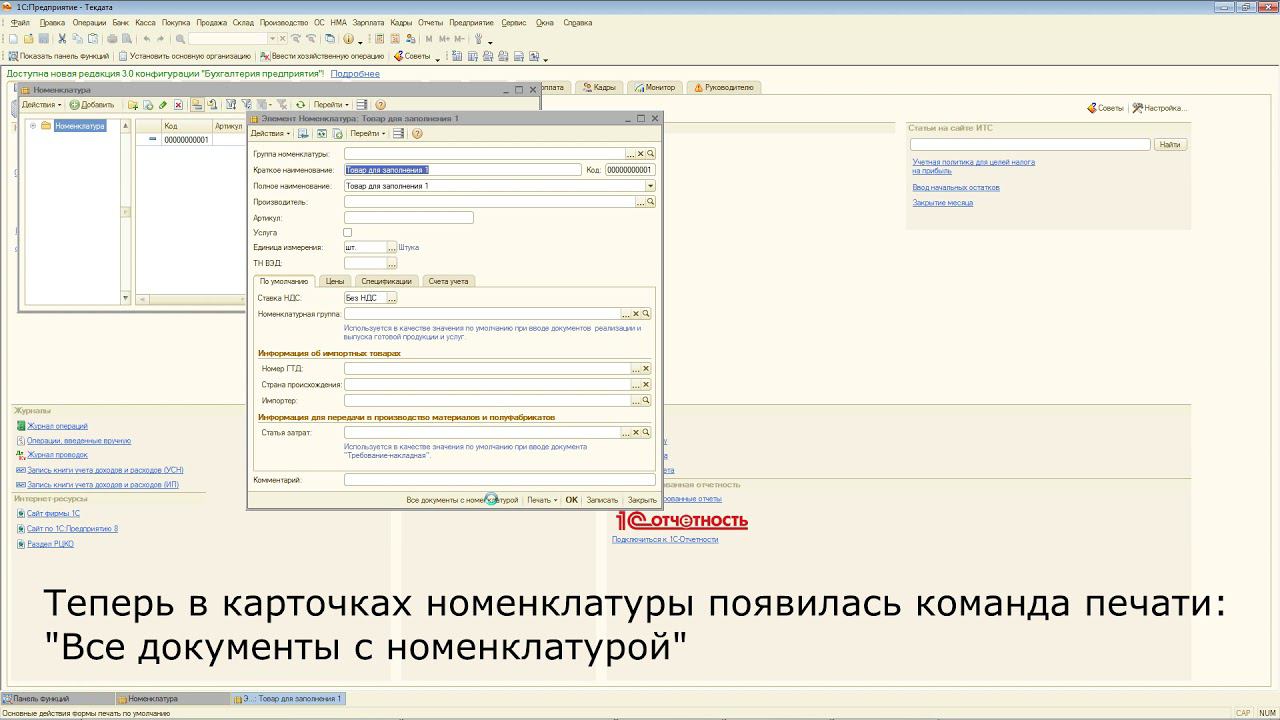Click the Найти button in ИТС panel

tap(1169, 145)
